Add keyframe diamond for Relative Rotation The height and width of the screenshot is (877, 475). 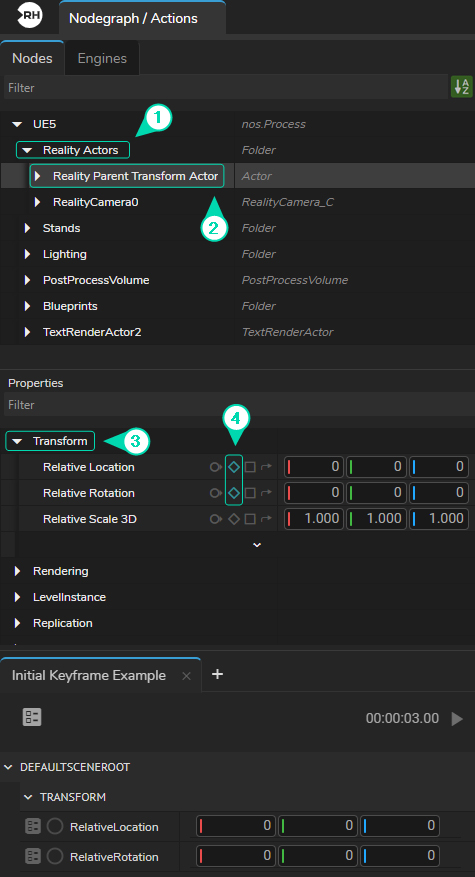click(234, 493)
